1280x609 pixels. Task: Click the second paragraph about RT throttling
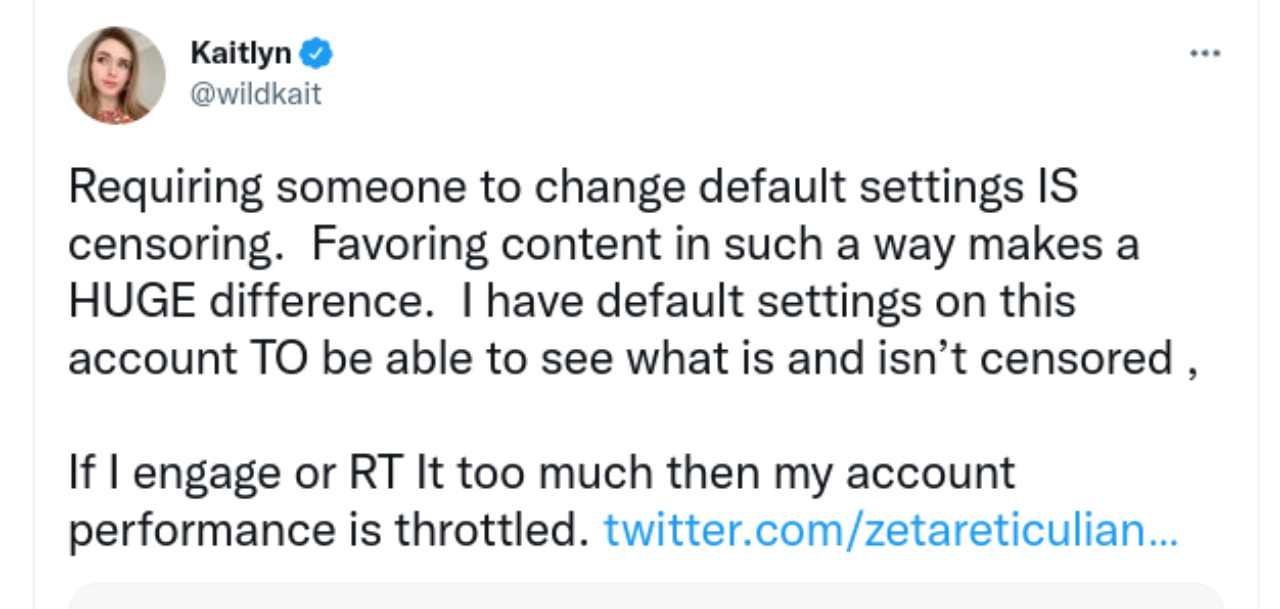tap(540, 500)
